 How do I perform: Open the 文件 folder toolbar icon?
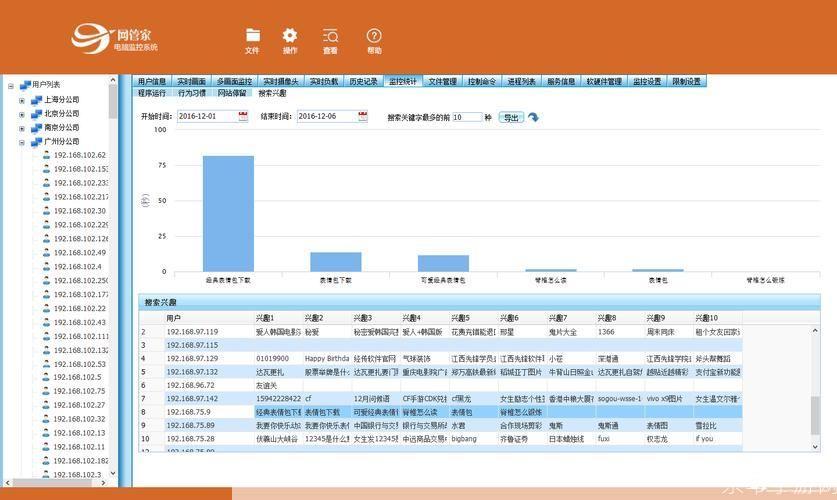pos(252,36)
